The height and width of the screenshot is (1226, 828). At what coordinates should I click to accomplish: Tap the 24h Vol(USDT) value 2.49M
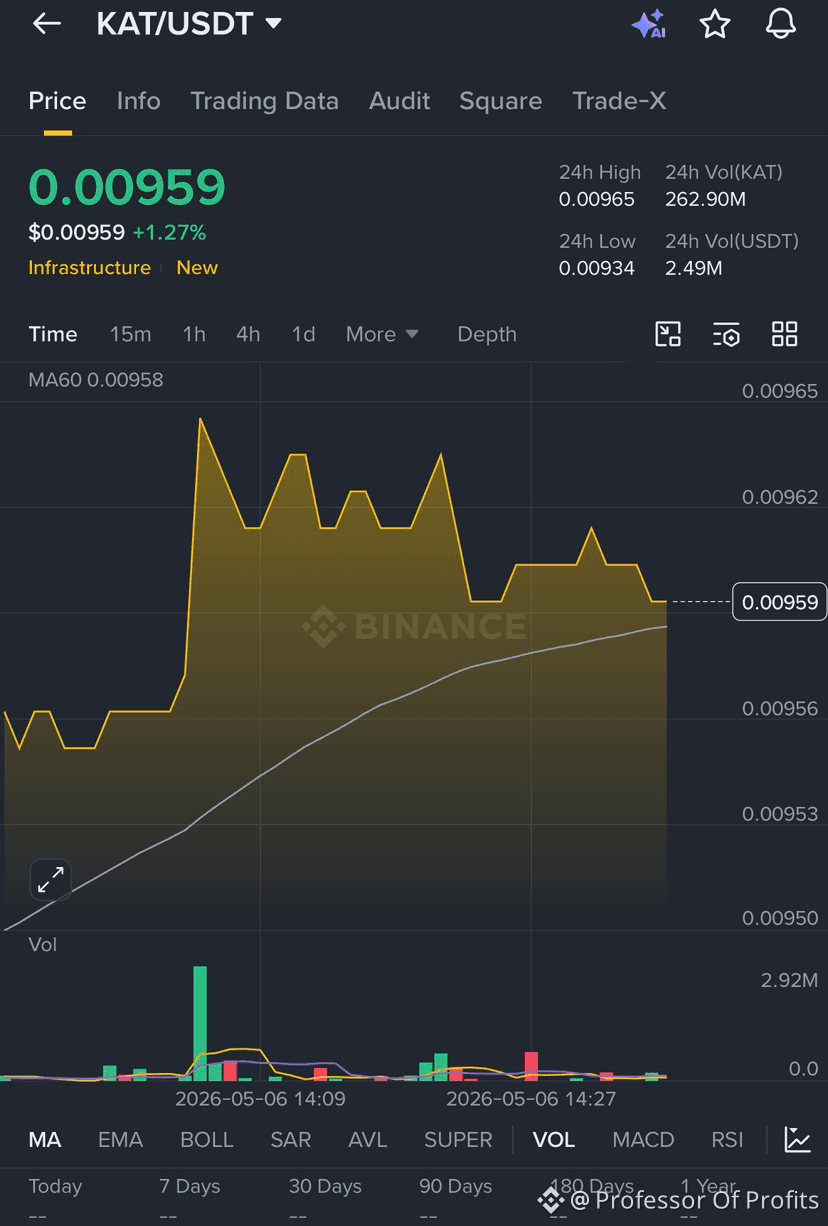coord(694,268)
